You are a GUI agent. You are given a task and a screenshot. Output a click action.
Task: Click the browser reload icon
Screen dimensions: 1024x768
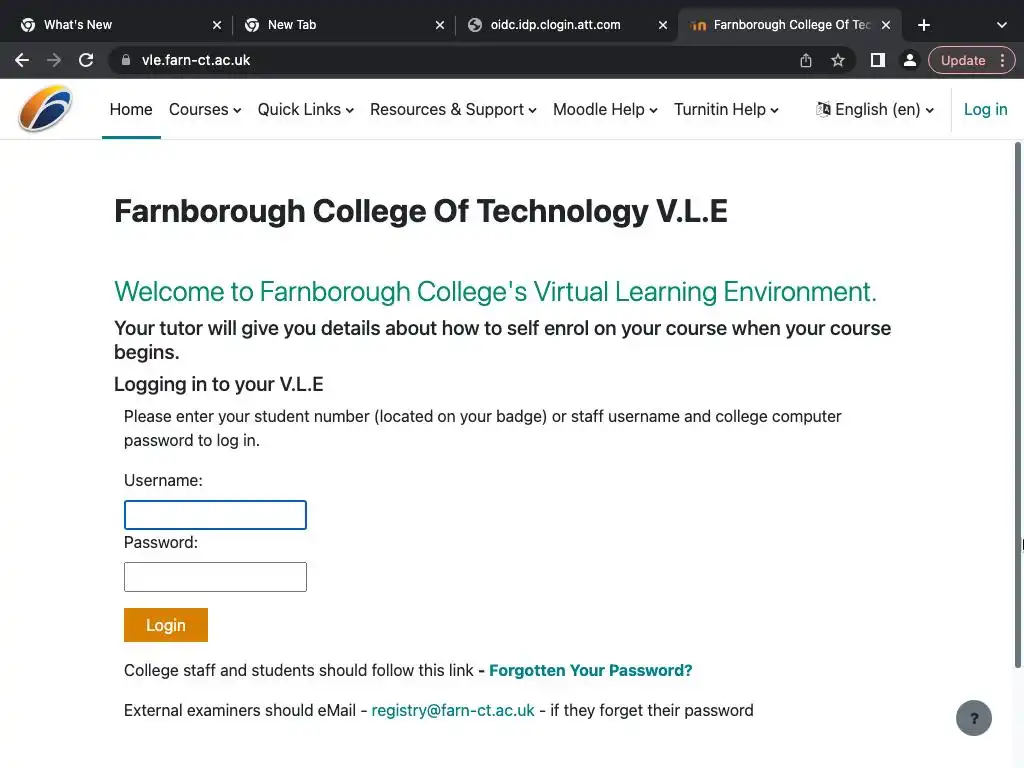(x=86, y=60)
